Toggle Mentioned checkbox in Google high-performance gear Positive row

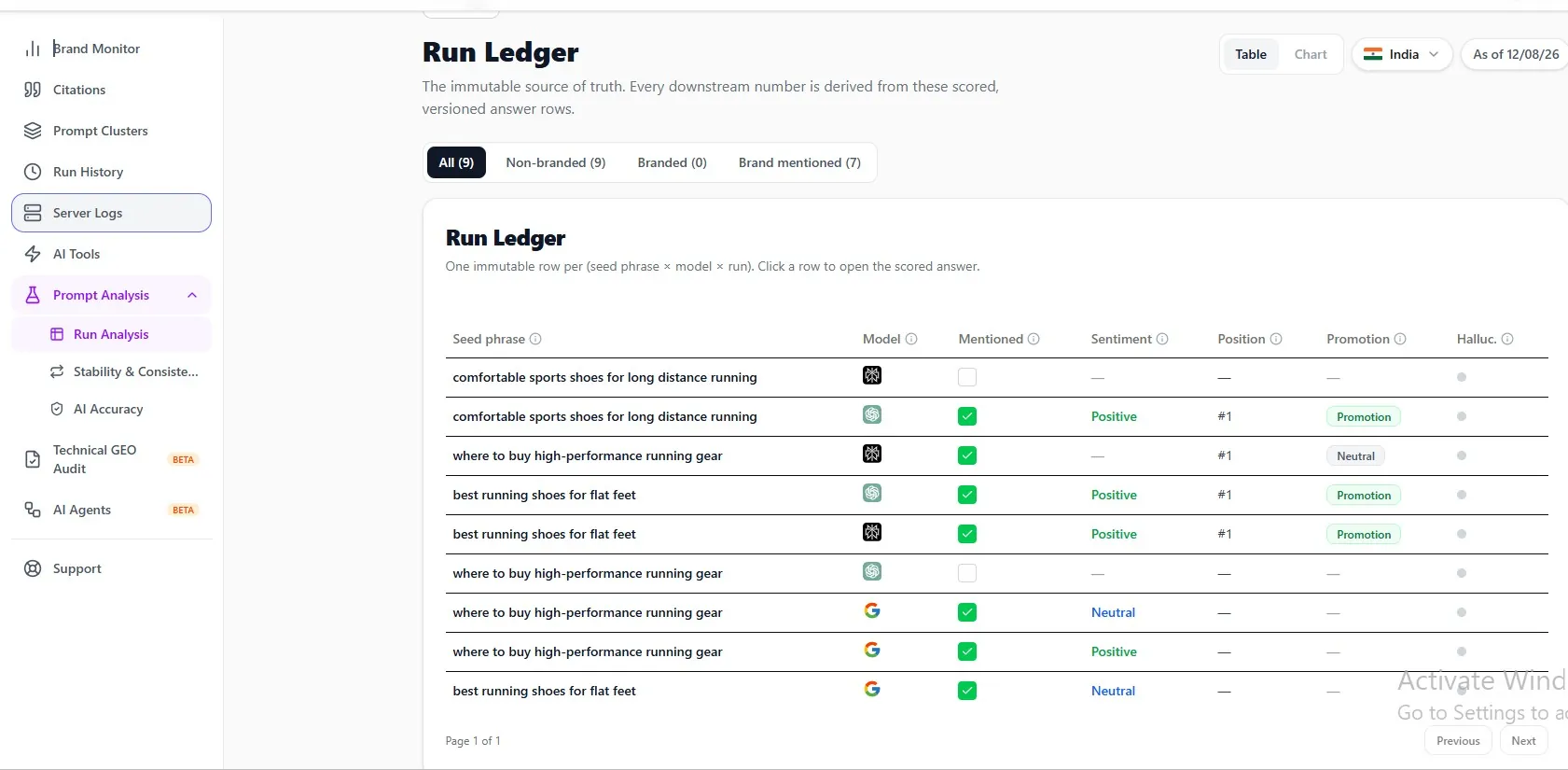click(x=967, y=651)
